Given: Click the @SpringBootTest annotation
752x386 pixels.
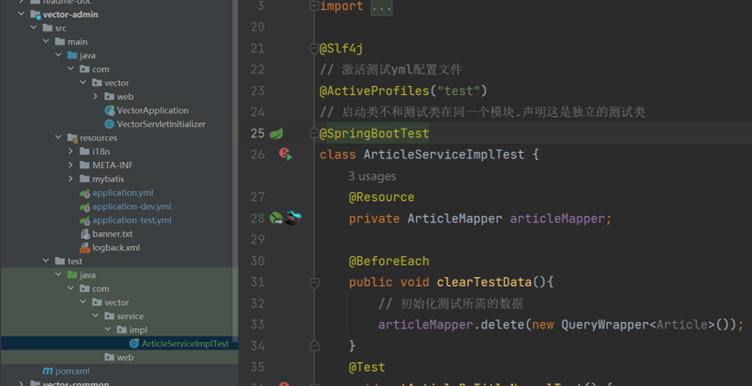Looking at the screenshot, I should point(374,133).
